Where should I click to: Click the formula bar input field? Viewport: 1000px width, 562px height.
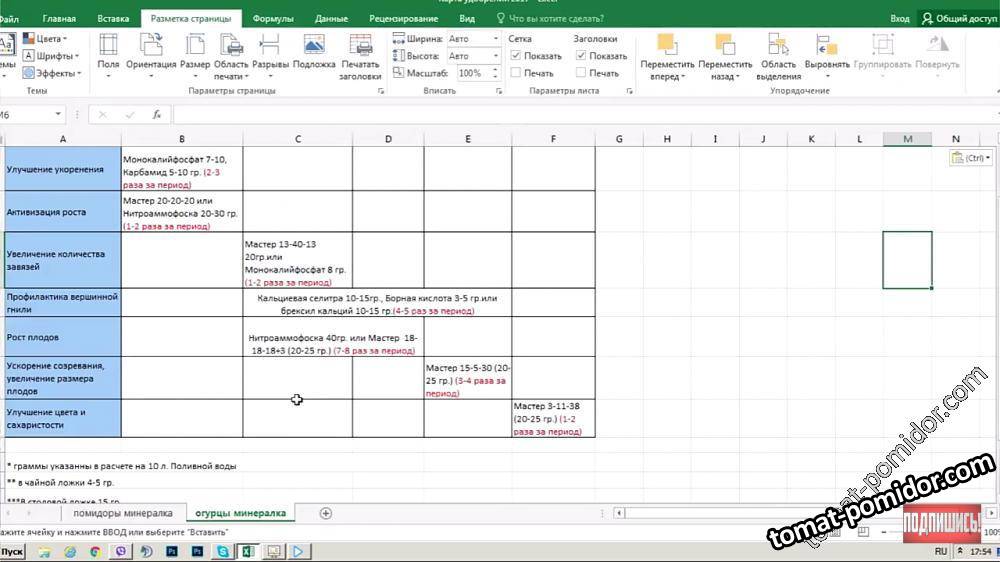click(584, 115)
